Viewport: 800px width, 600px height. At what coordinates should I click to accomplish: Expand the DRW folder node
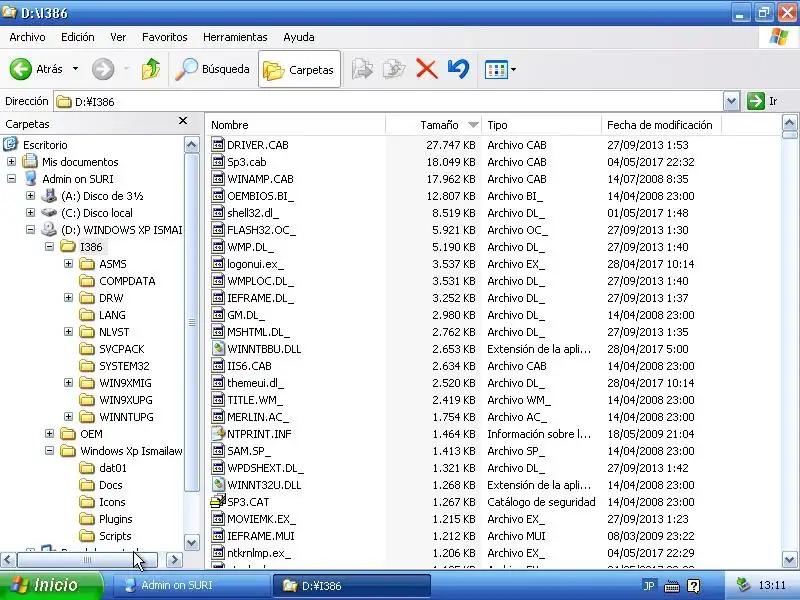68,297
